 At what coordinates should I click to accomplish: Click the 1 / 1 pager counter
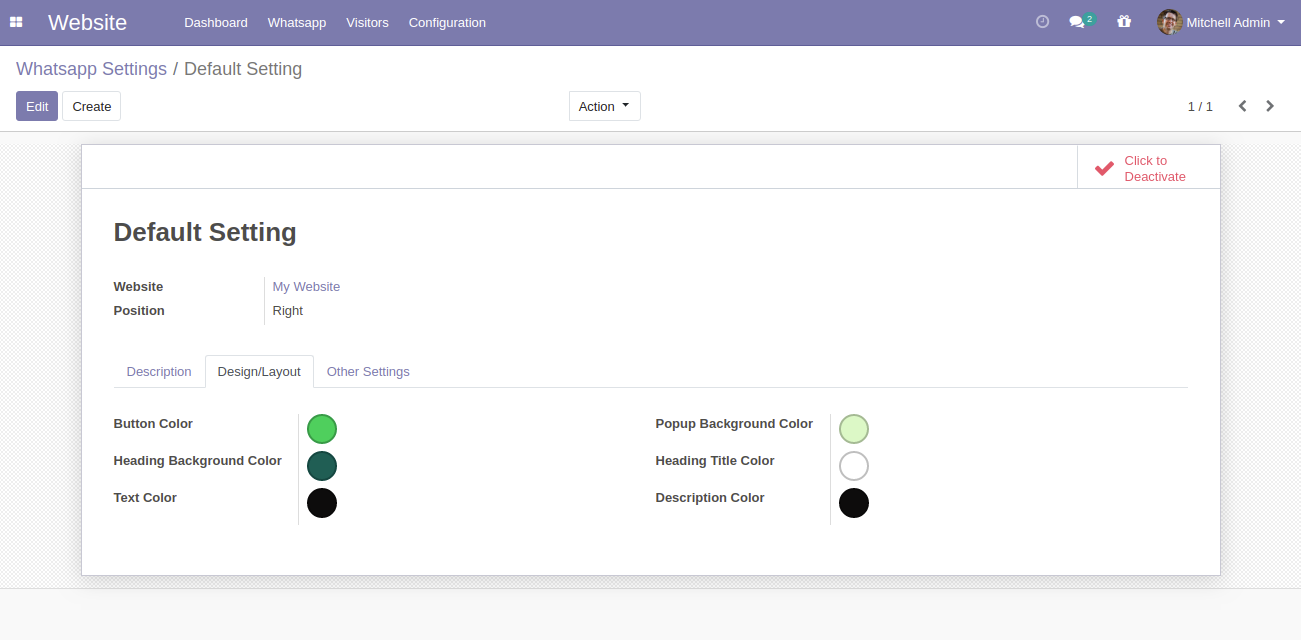(x=1200, y=106)
